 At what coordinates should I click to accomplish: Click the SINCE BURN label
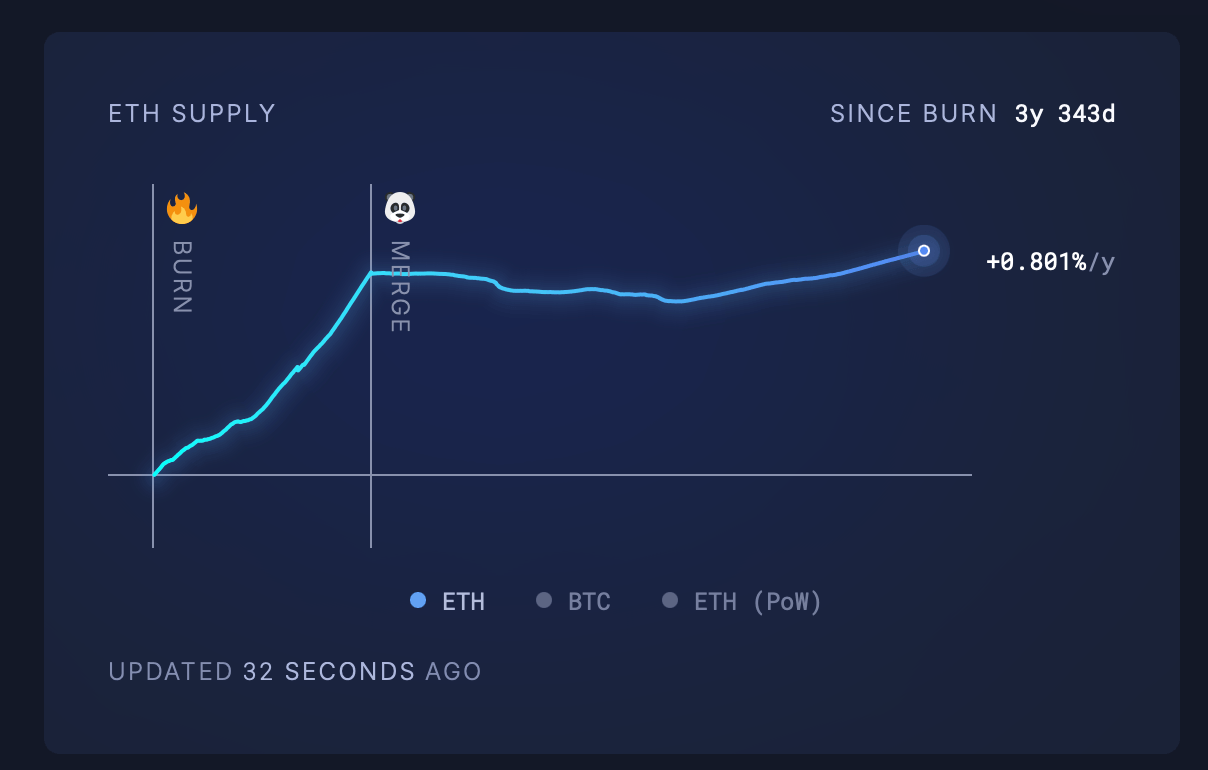(x=913, y=114)
